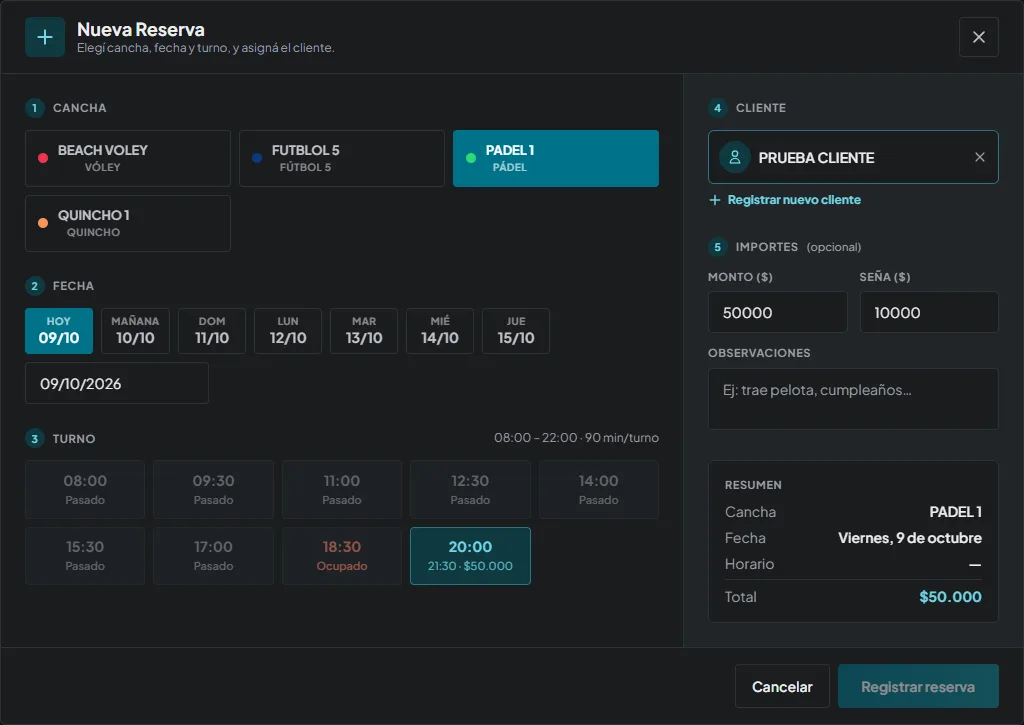Click the past 09:30 slot
The image size is (1024, 725).
coord(214,490)
